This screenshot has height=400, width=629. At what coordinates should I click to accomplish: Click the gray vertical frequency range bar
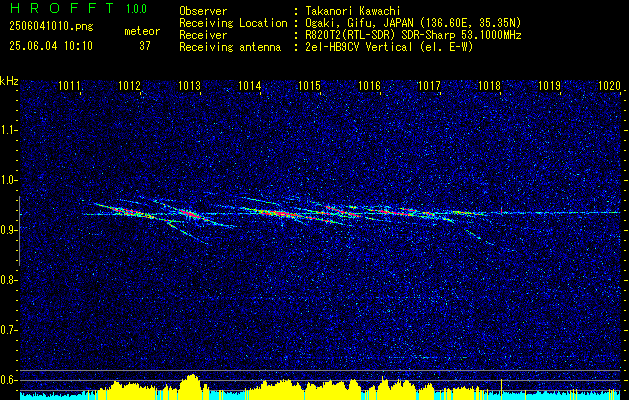[19, 231]
